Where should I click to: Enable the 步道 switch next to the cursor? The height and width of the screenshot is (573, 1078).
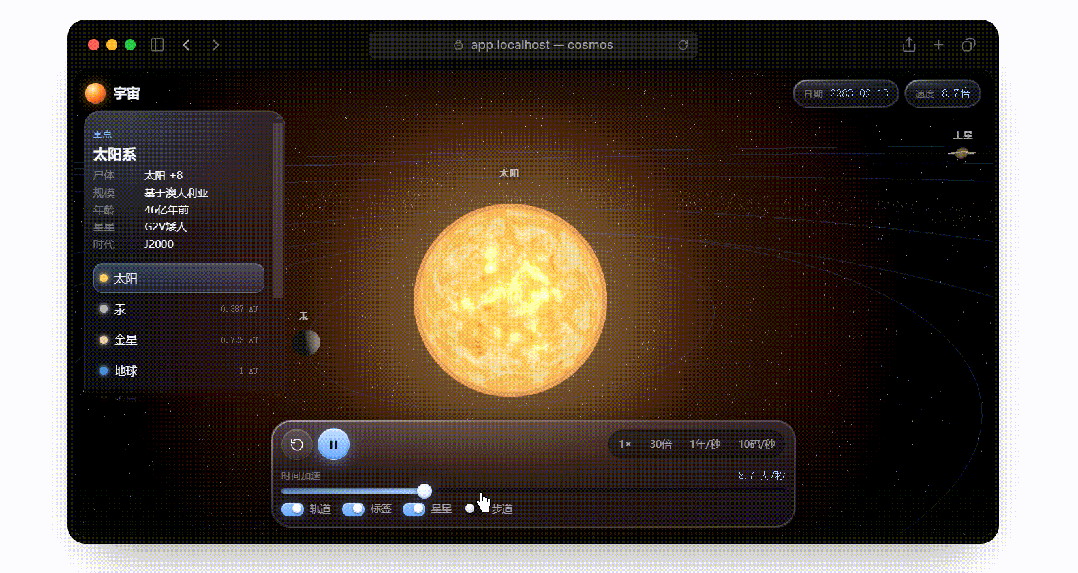(474, 509)
